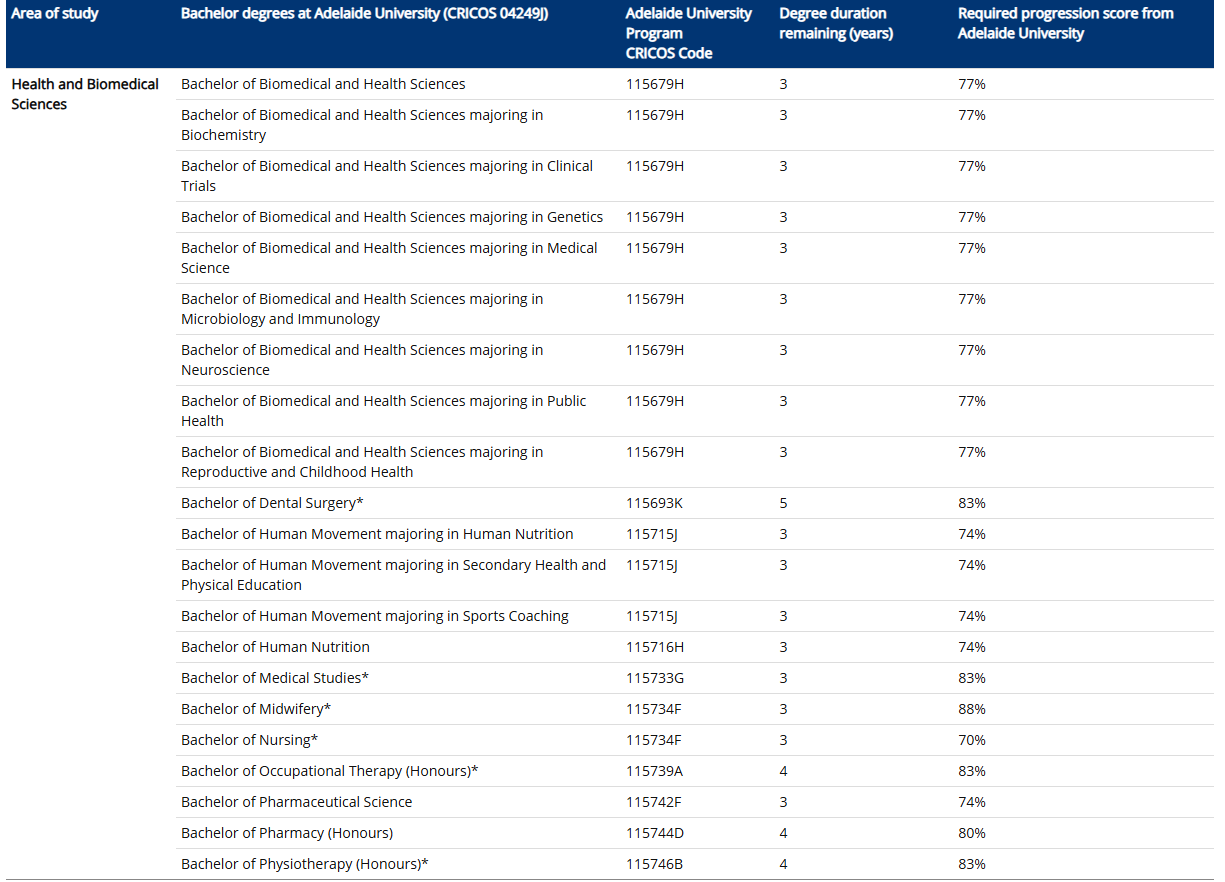This screenshot has height=882, width=1225.
Task: Click the CRICOS code in the Neuroscience row
Action: tap(655, 350)
